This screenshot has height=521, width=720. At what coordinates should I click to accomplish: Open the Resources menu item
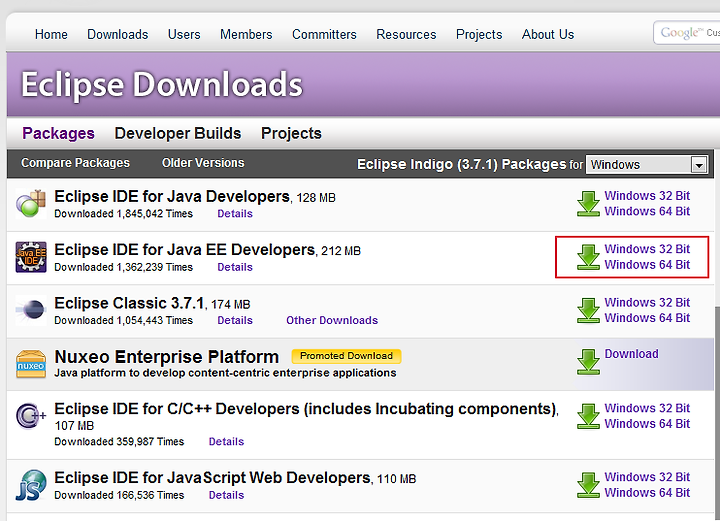[x=406, y=34]
